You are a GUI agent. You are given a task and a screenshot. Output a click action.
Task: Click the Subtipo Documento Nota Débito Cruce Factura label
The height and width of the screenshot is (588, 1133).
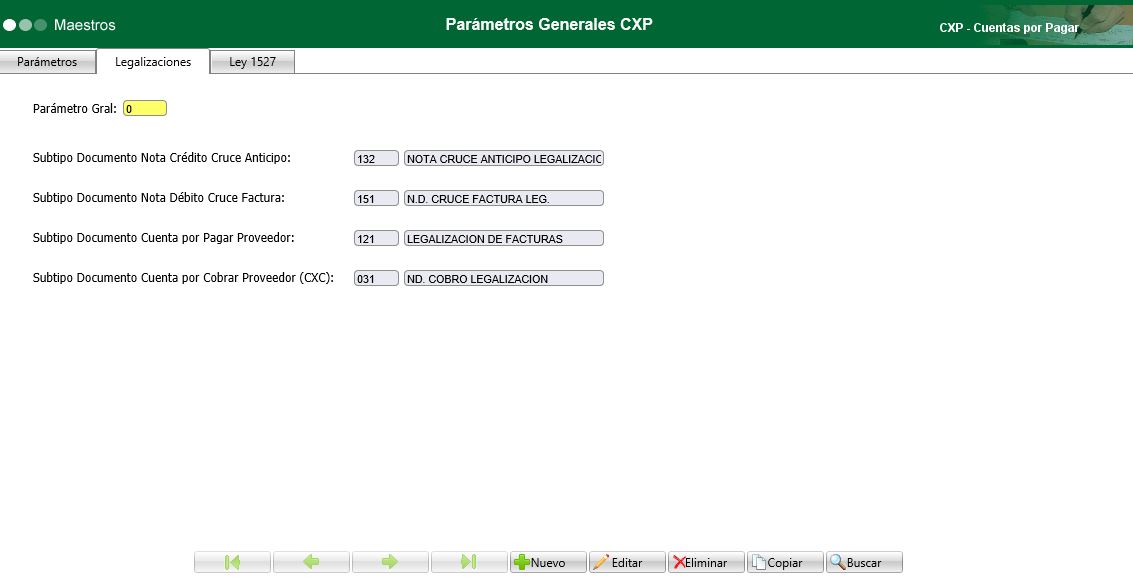click(x=159, y=197)
